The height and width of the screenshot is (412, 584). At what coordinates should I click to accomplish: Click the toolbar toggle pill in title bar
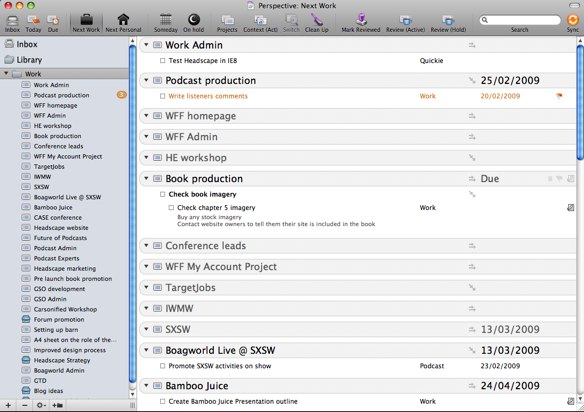point(574,5)
